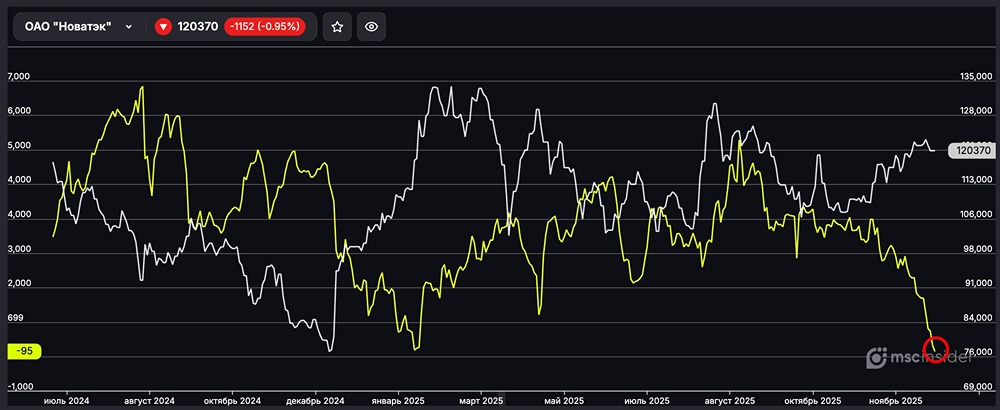1000x410 pixels.
Task: Click the red downward triangle price indicator
Action: [164, 27]
